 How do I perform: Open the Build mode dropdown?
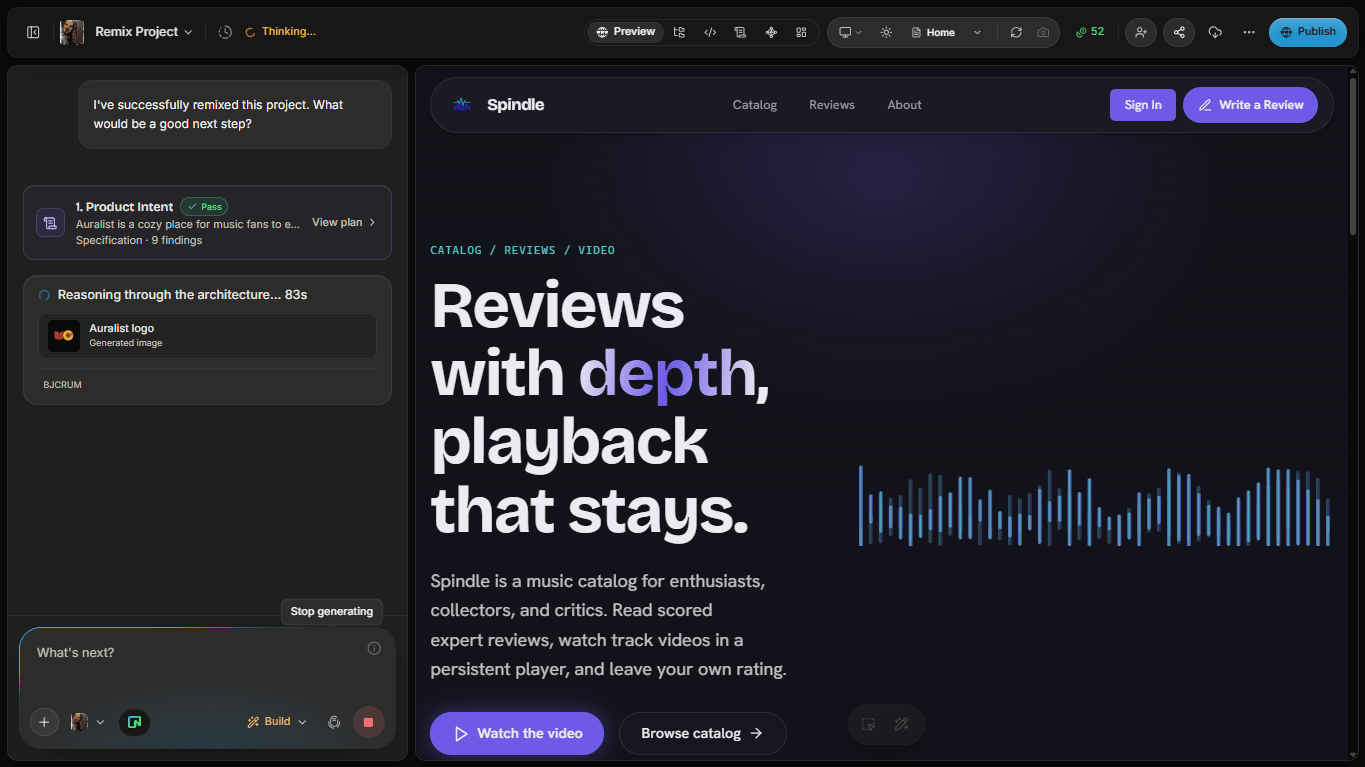point(277,722)
